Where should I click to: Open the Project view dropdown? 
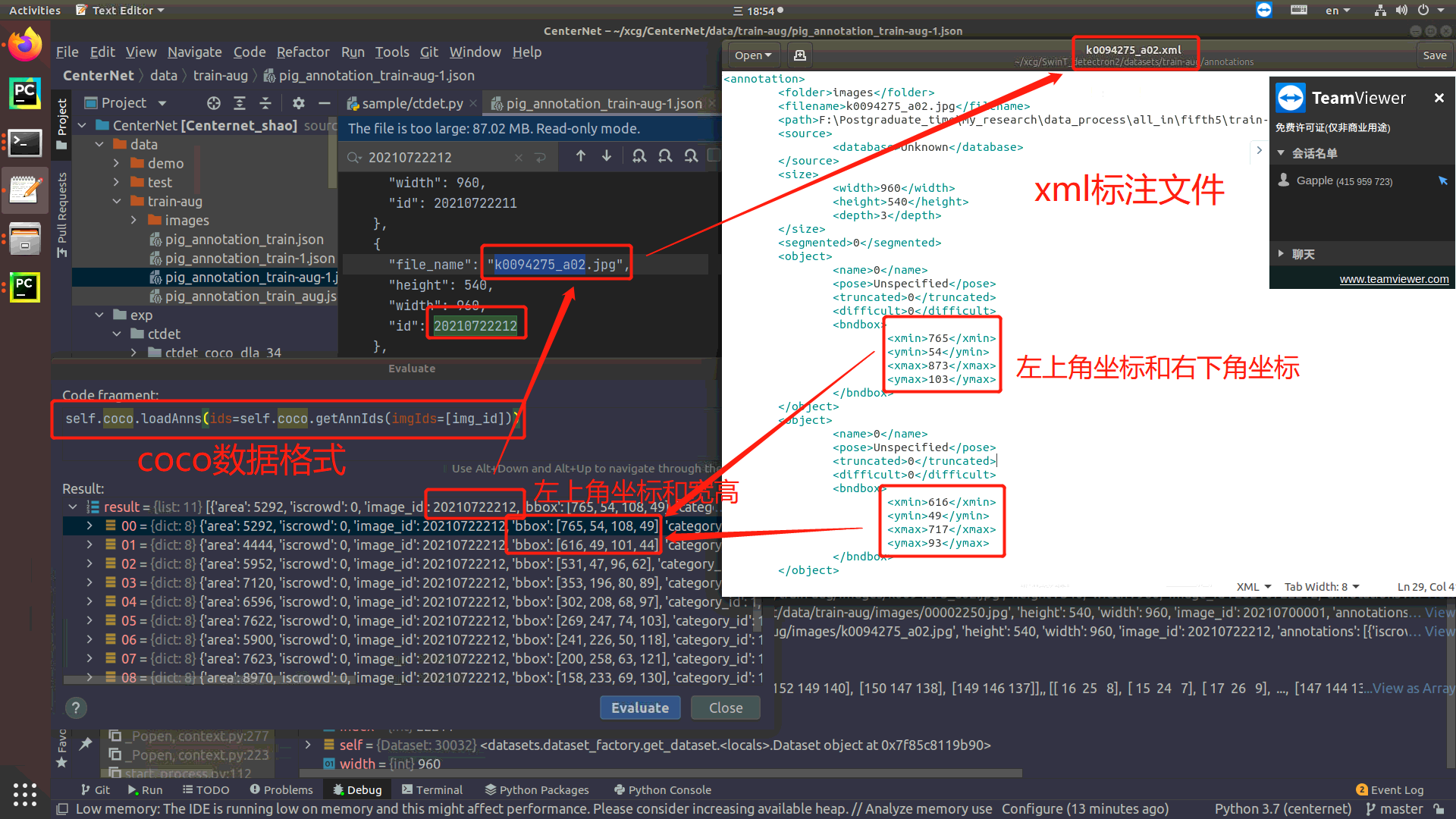(162, 103)
